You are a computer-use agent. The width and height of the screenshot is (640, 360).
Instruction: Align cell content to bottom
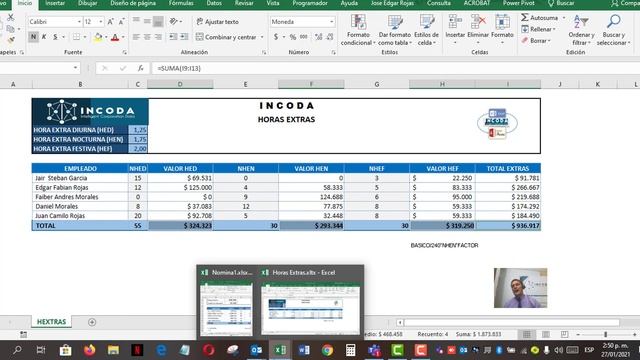tap(158, 21)
